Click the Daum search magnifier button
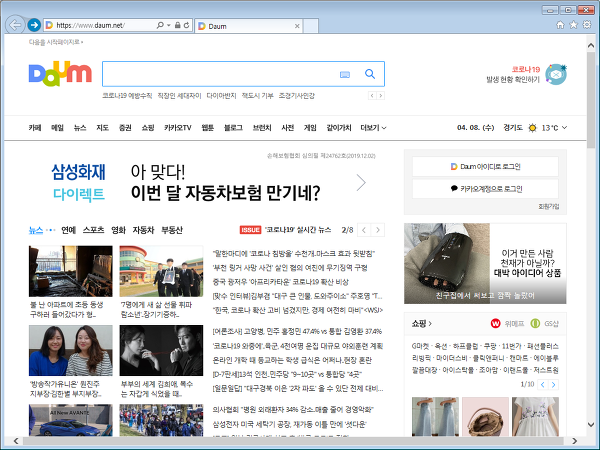 point(370,74)
